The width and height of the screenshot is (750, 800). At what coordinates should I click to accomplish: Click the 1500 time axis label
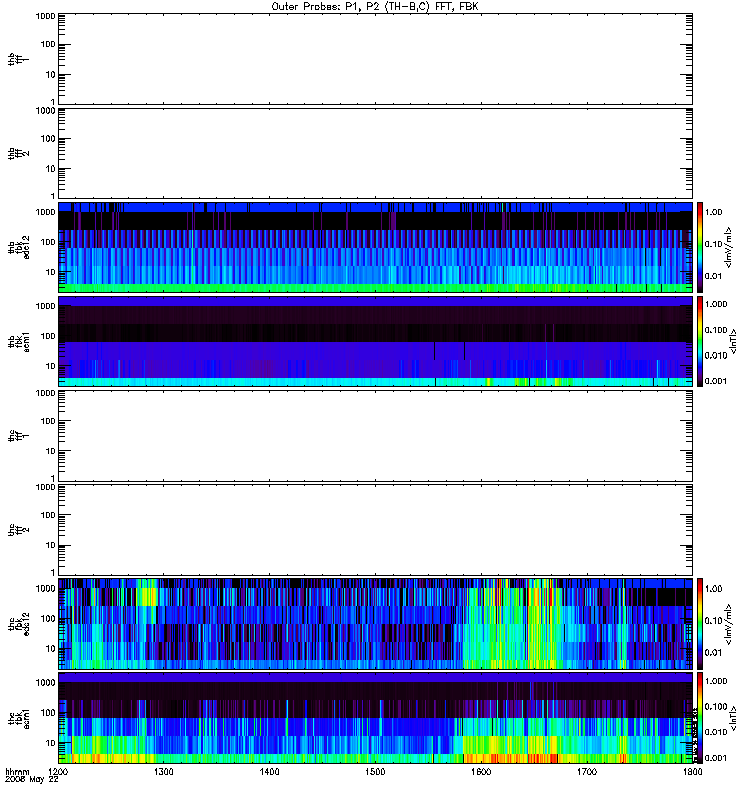coord(375,771)
